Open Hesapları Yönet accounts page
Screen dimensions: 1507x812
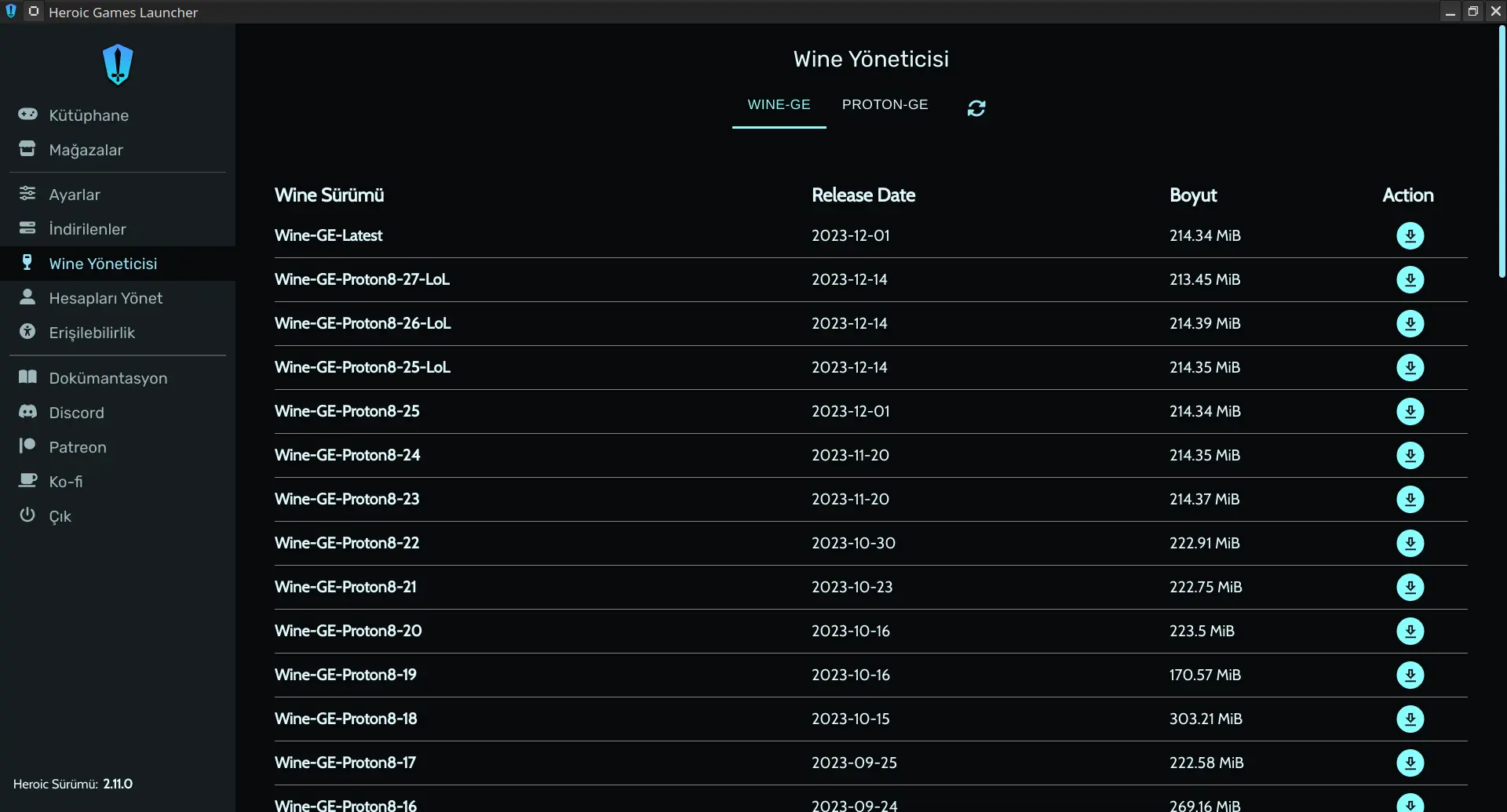[x=118, y=298]
